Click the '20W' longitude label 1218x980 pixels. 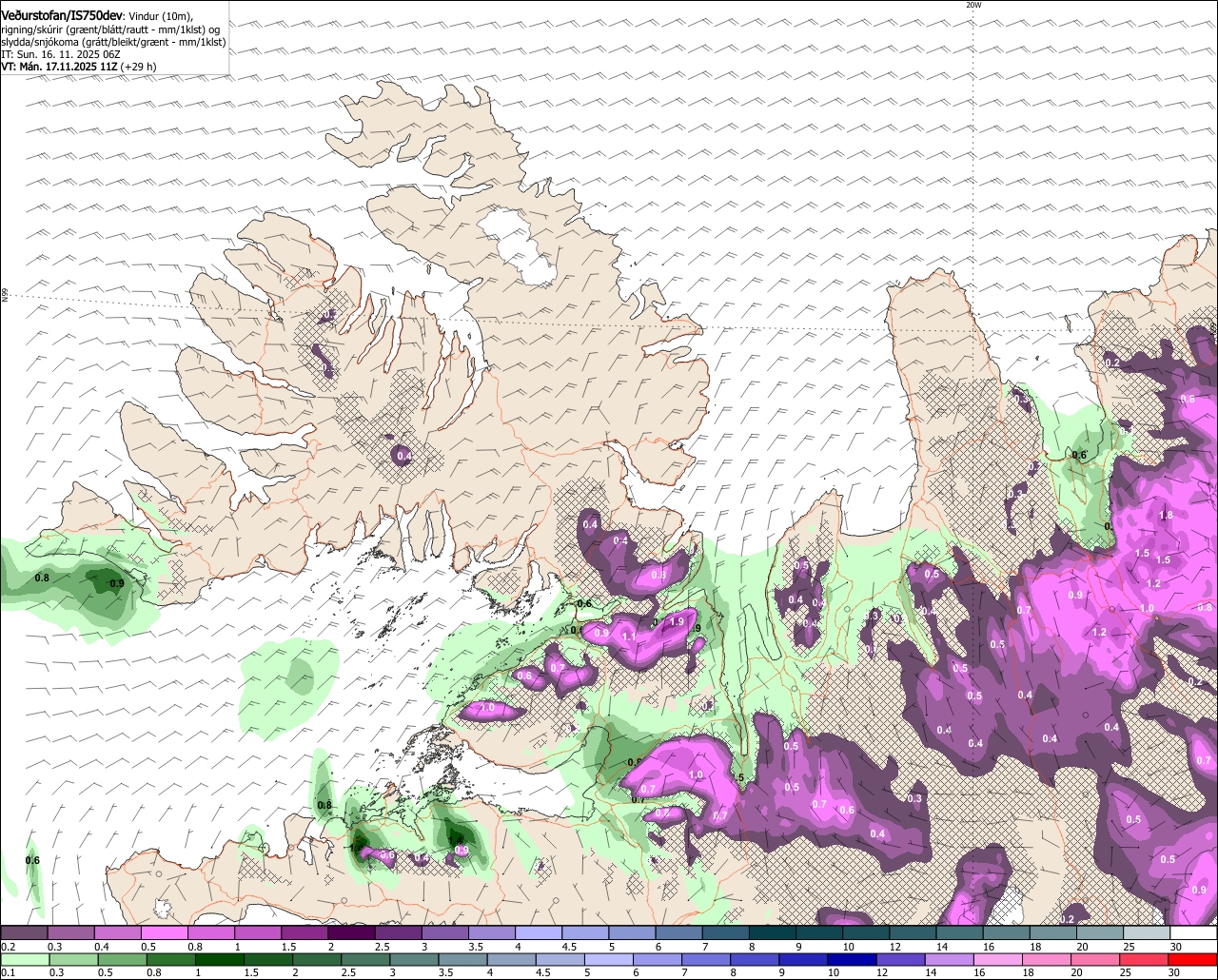point(973,5)
